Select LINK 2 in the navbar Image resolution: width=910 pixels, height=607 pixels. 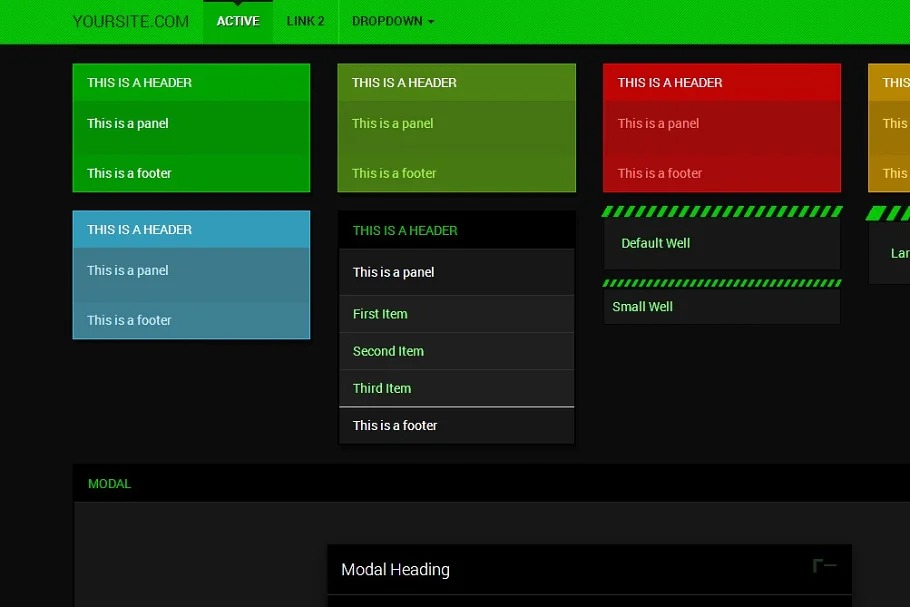coord(305,22)
